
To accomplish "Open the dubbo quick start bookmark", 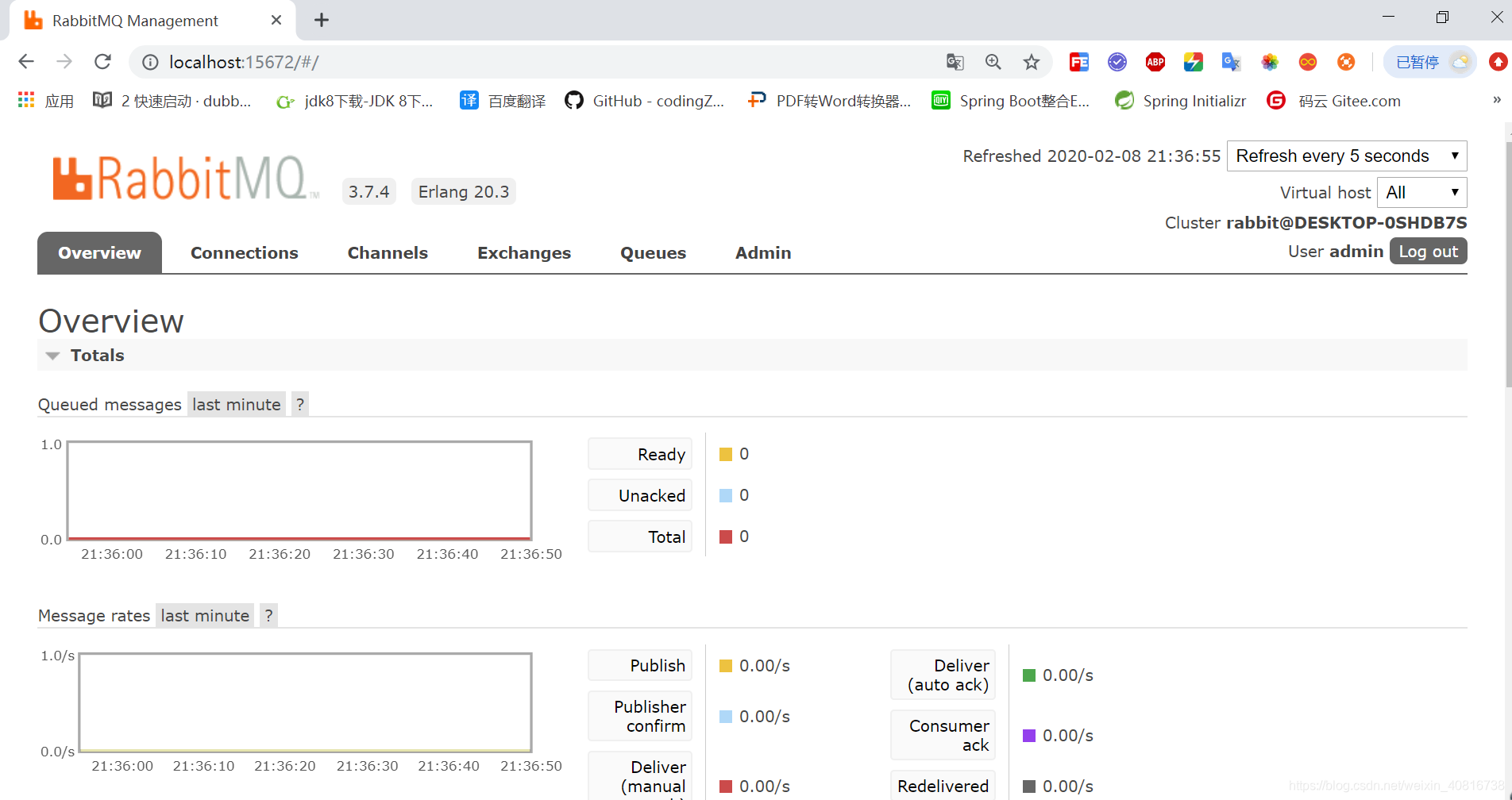I will point(172,101).
